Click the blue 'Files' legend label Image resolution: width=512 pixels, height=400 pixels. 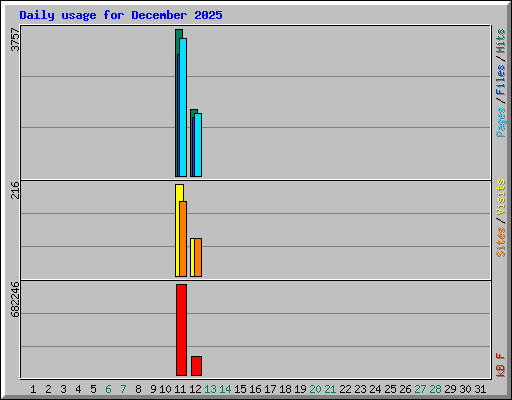coord(501,79)
